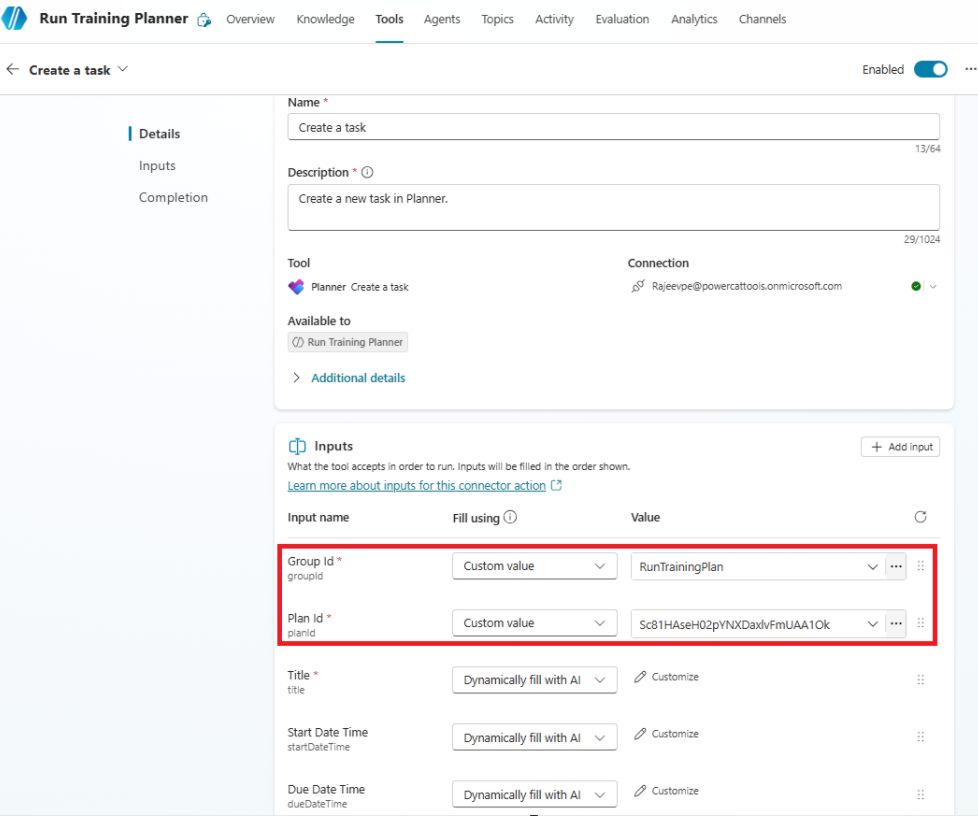The image size is (978, 816).
Task: Click the Description info icon
Action: [x=367, y=173]
